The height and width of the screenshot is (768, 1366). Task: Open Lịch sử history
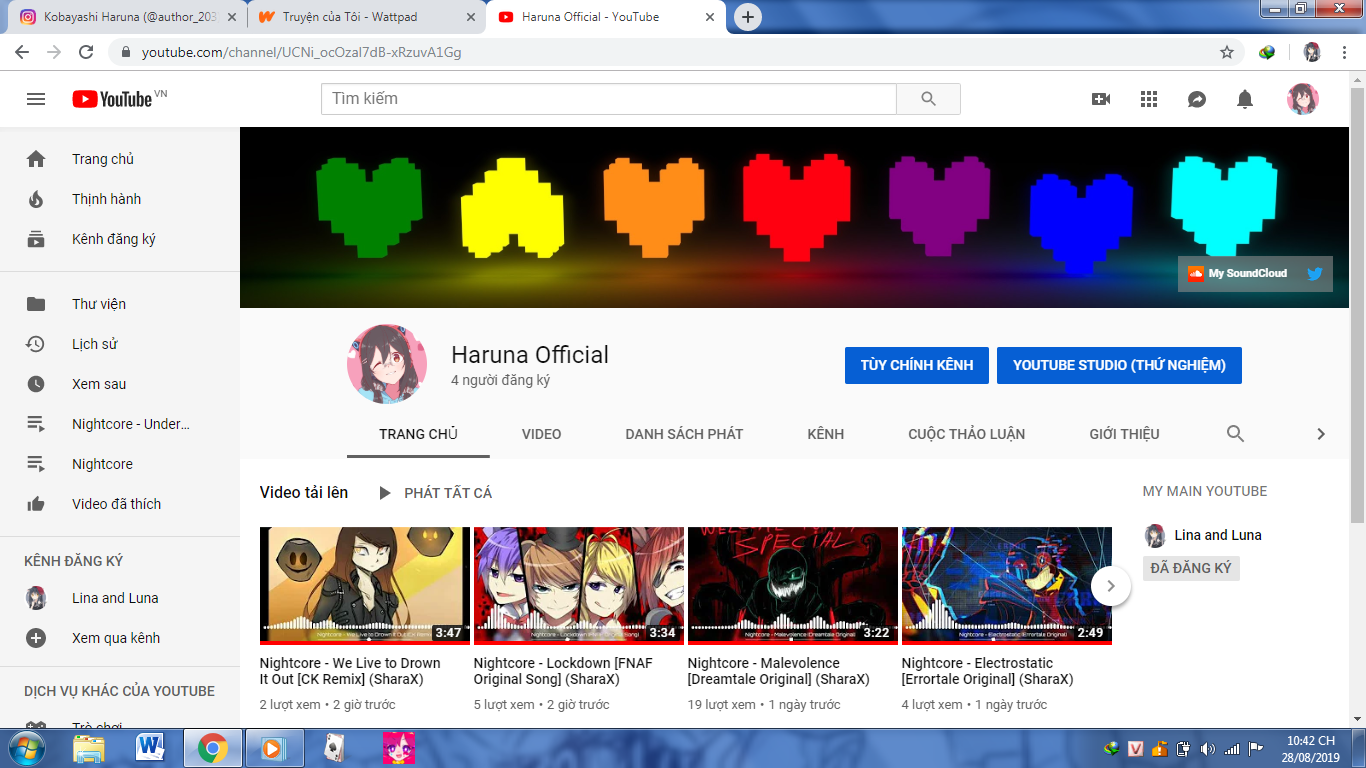120,344
